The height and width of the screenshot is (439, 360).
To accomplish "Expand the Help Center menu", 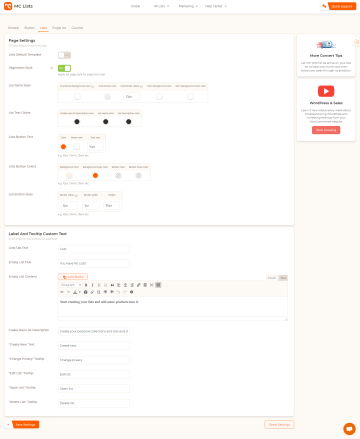I will (x=216, y=6).
